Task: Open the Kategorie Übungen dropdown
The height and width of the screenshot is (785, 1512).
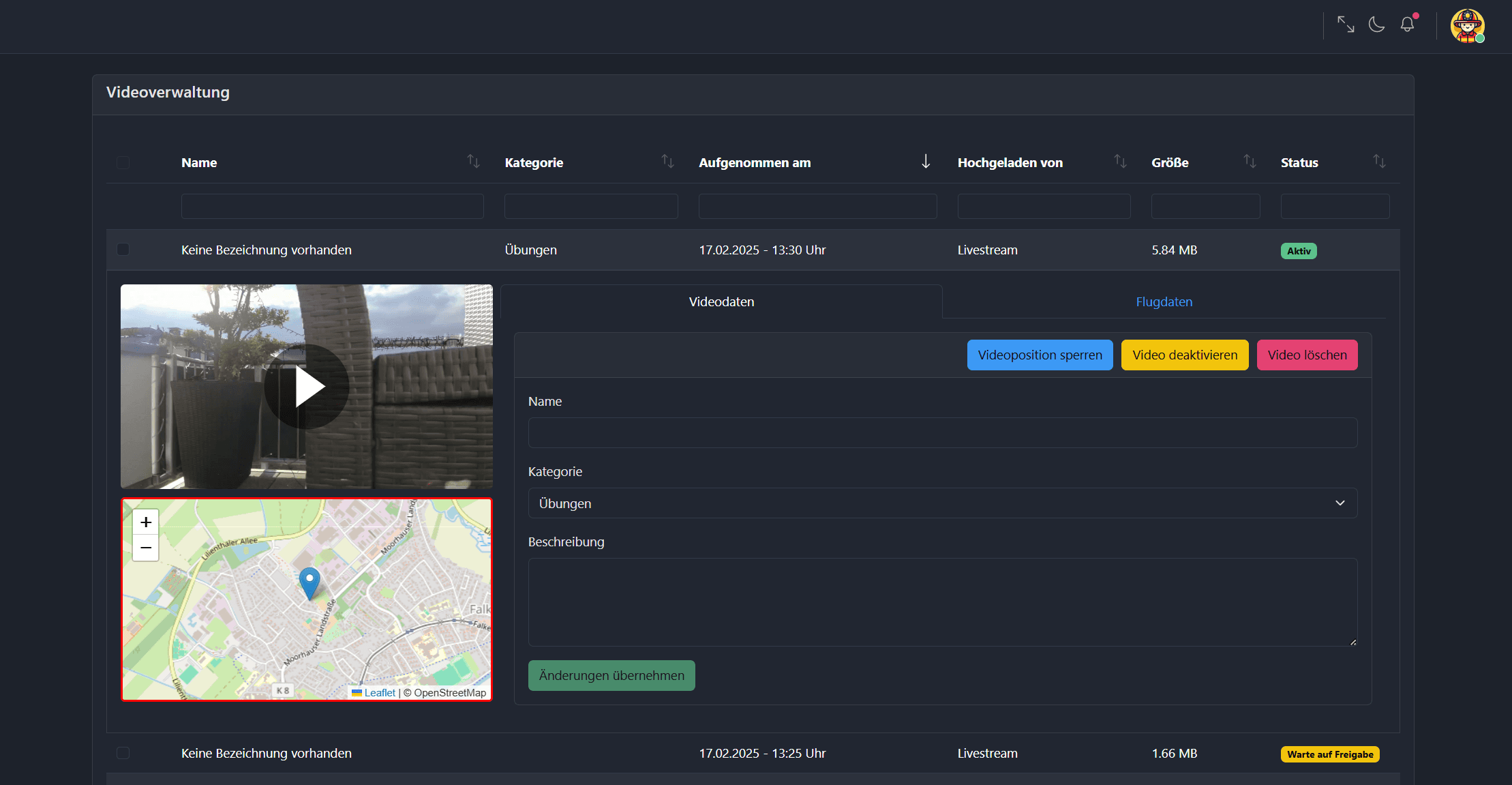Action: [x=942, y=503]
